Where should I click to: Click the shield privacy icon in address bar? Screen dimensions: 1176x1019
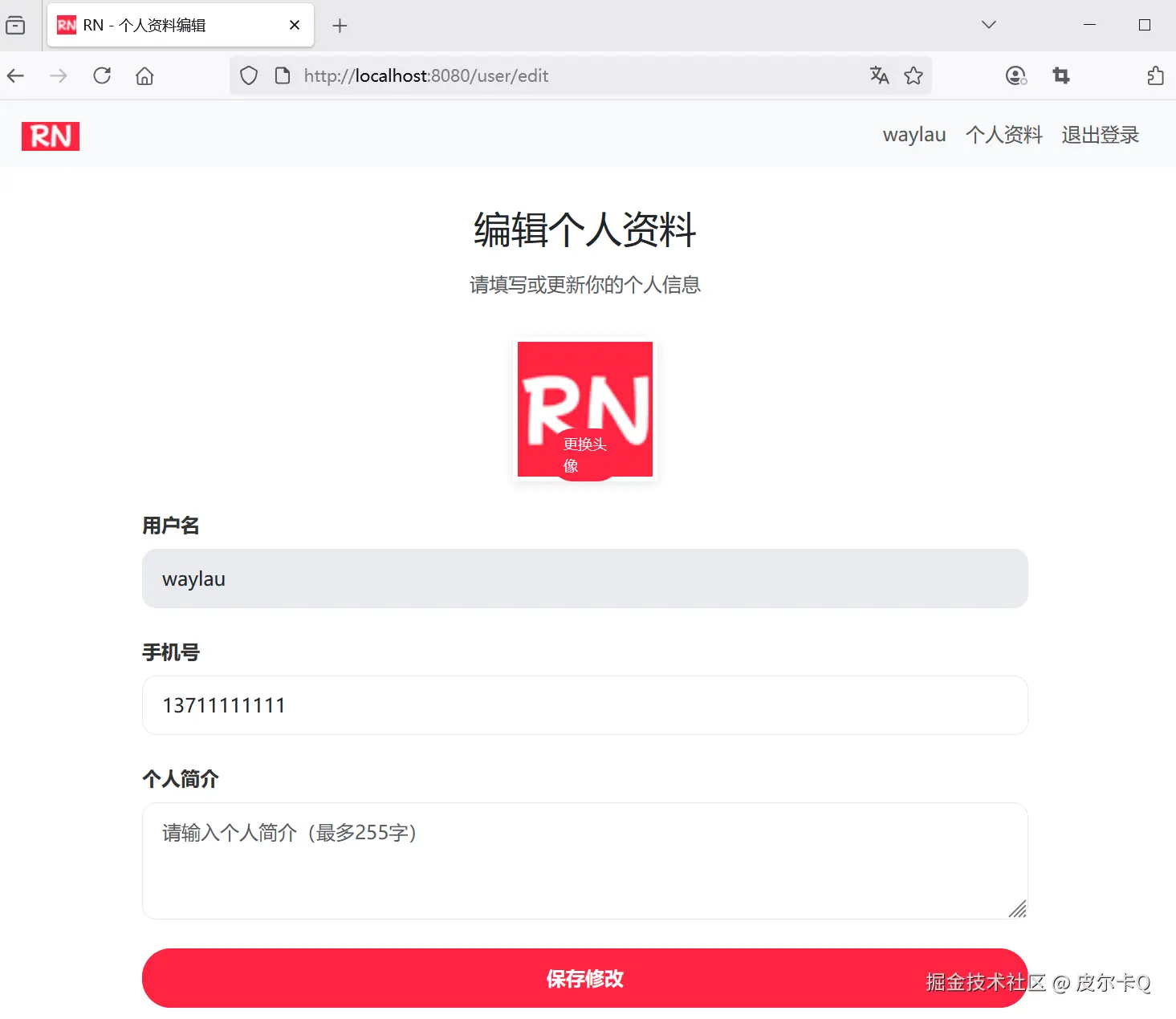pyautogui.click(x=249, y=75)
